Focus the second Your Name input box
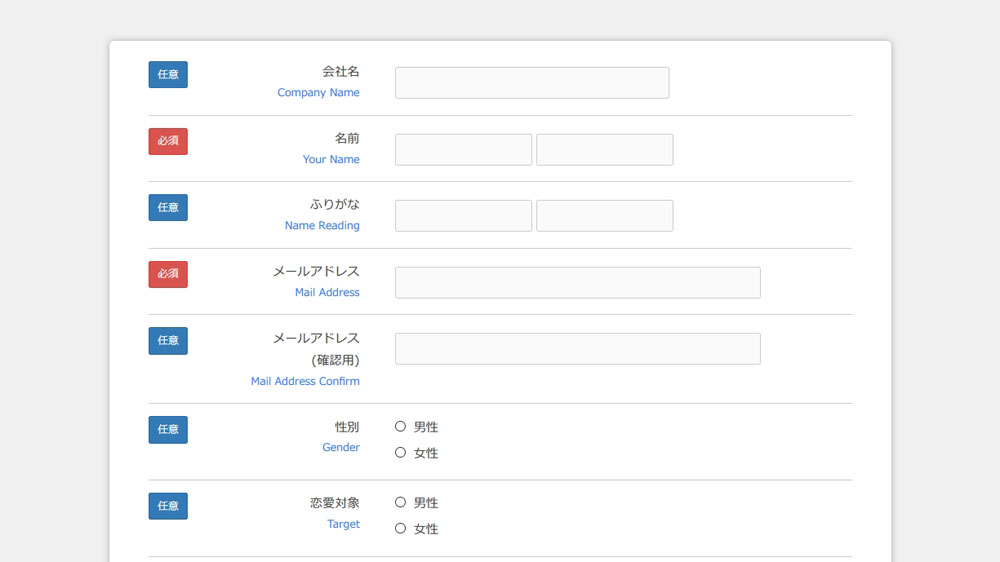This screenshot has width=1000, height=562. tap(605, 150)
